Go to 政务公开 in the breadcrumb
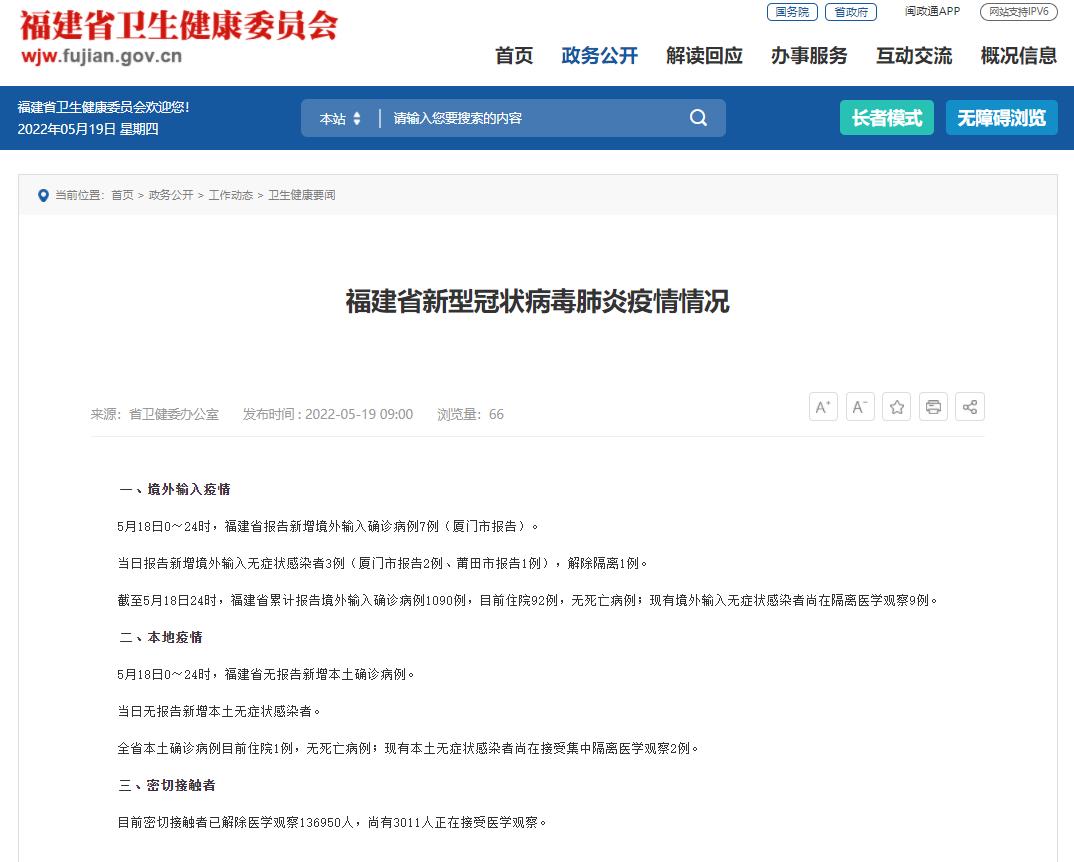 [171, 195]
